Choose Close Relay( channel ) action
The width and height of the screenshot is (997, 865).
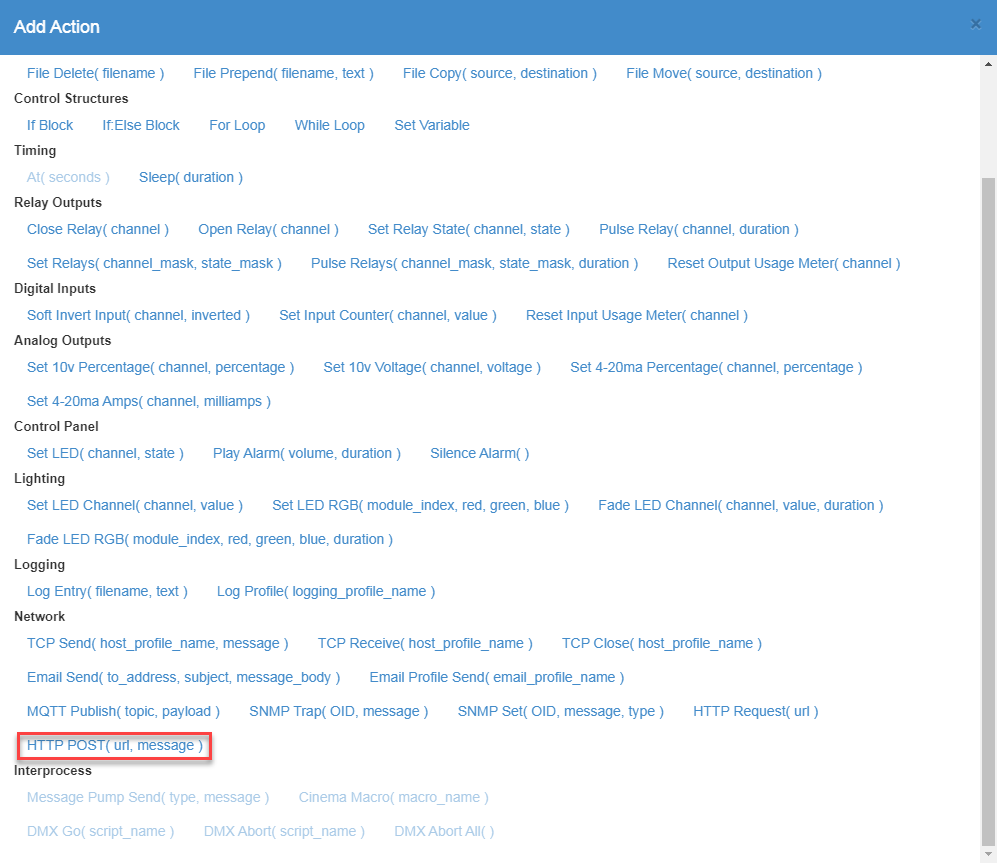pyautogui.click(x=98, y=230)
